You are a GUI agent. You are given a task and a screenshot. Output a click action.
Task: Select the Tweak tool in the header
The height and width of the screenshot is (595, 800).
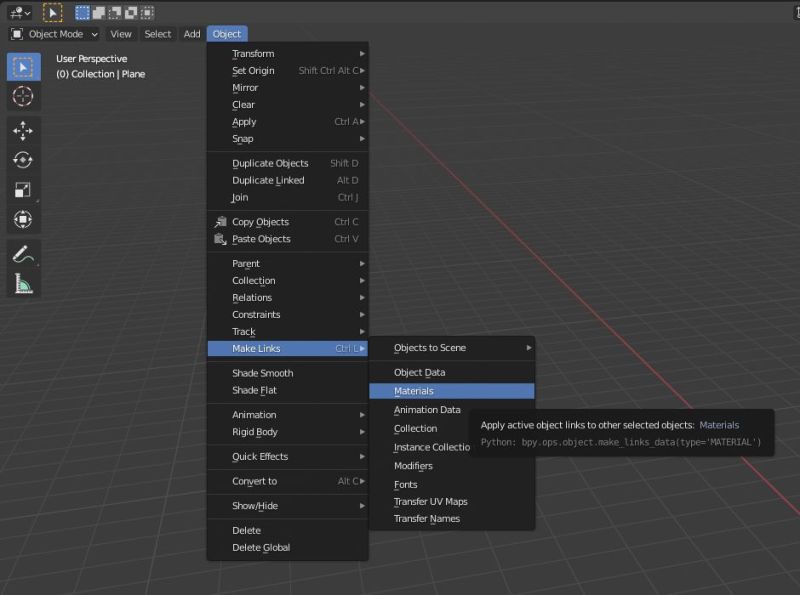pyautogui.click(x=54, y=12)
